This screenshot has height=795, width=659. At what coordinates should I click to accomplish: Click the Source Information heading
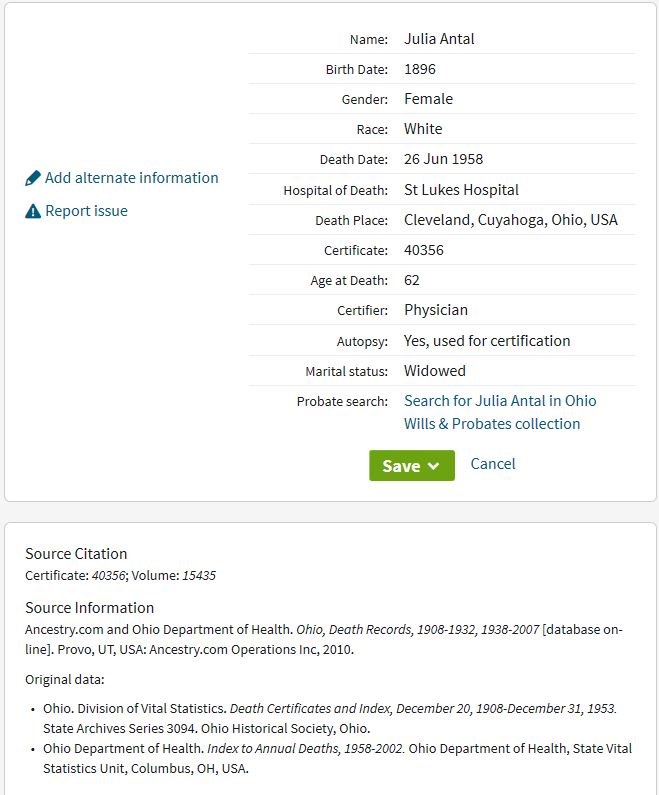point(89,608)
